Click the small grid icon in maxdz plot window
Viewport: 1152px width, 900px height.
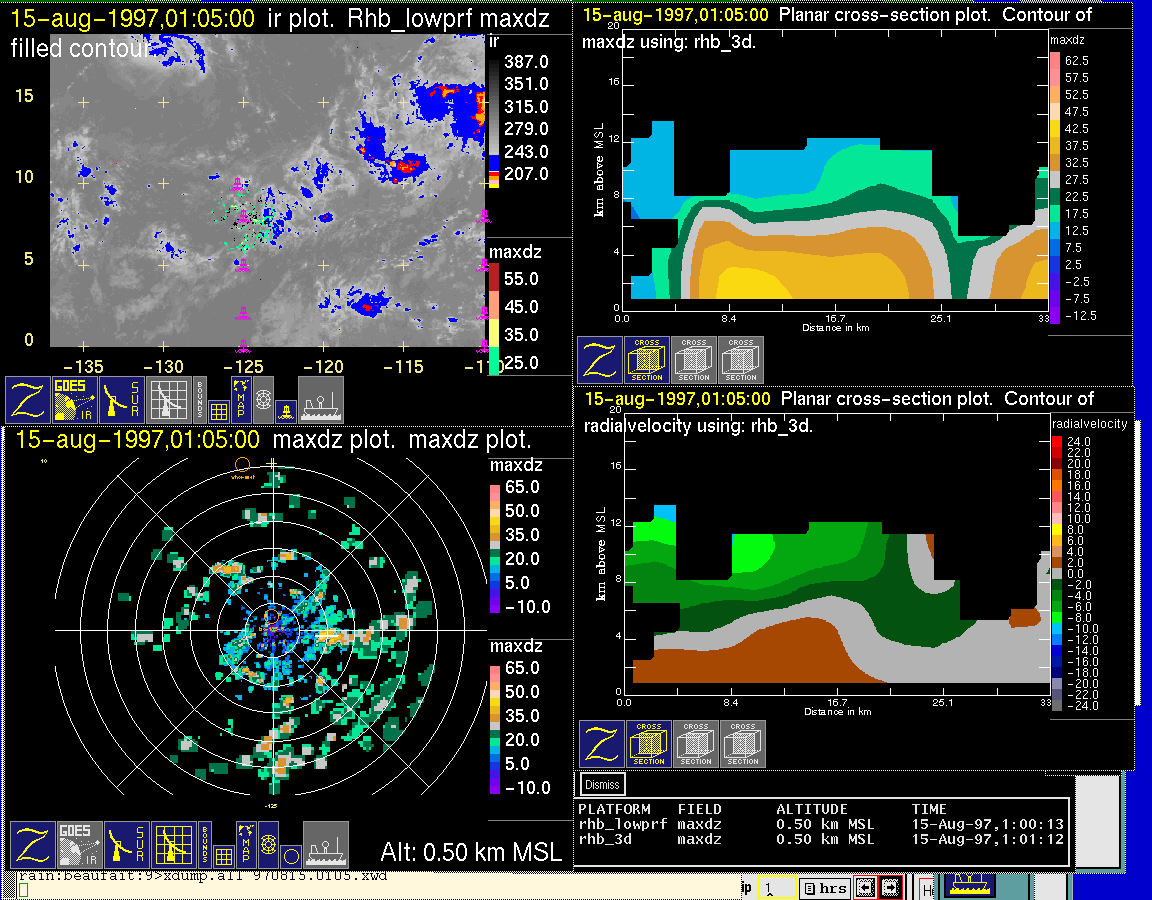coord(223,856)
